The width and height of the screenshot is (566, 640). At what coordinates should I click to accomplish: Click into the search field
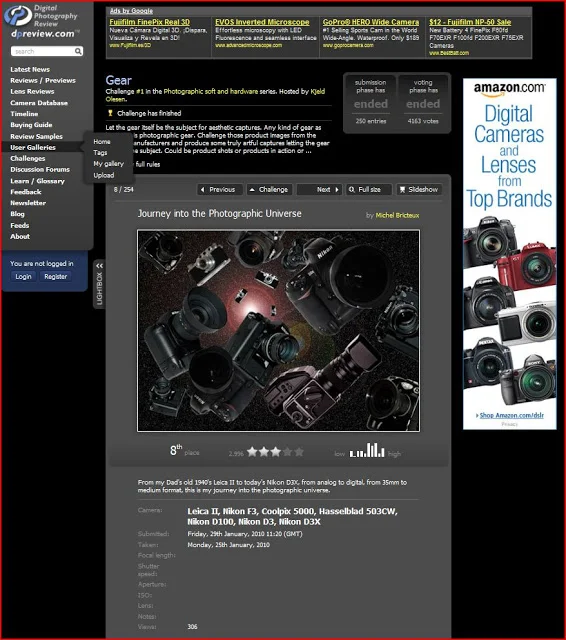coord(43,51)
